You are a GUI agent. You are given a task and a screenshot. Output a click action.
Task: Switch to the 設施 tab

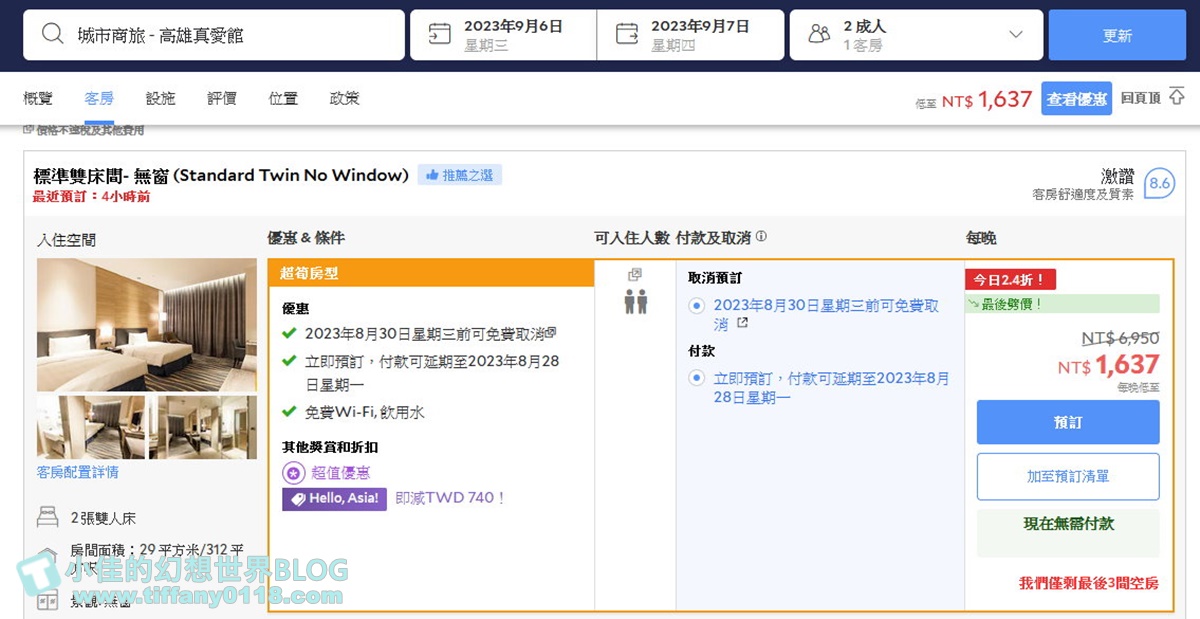(160, 98)
